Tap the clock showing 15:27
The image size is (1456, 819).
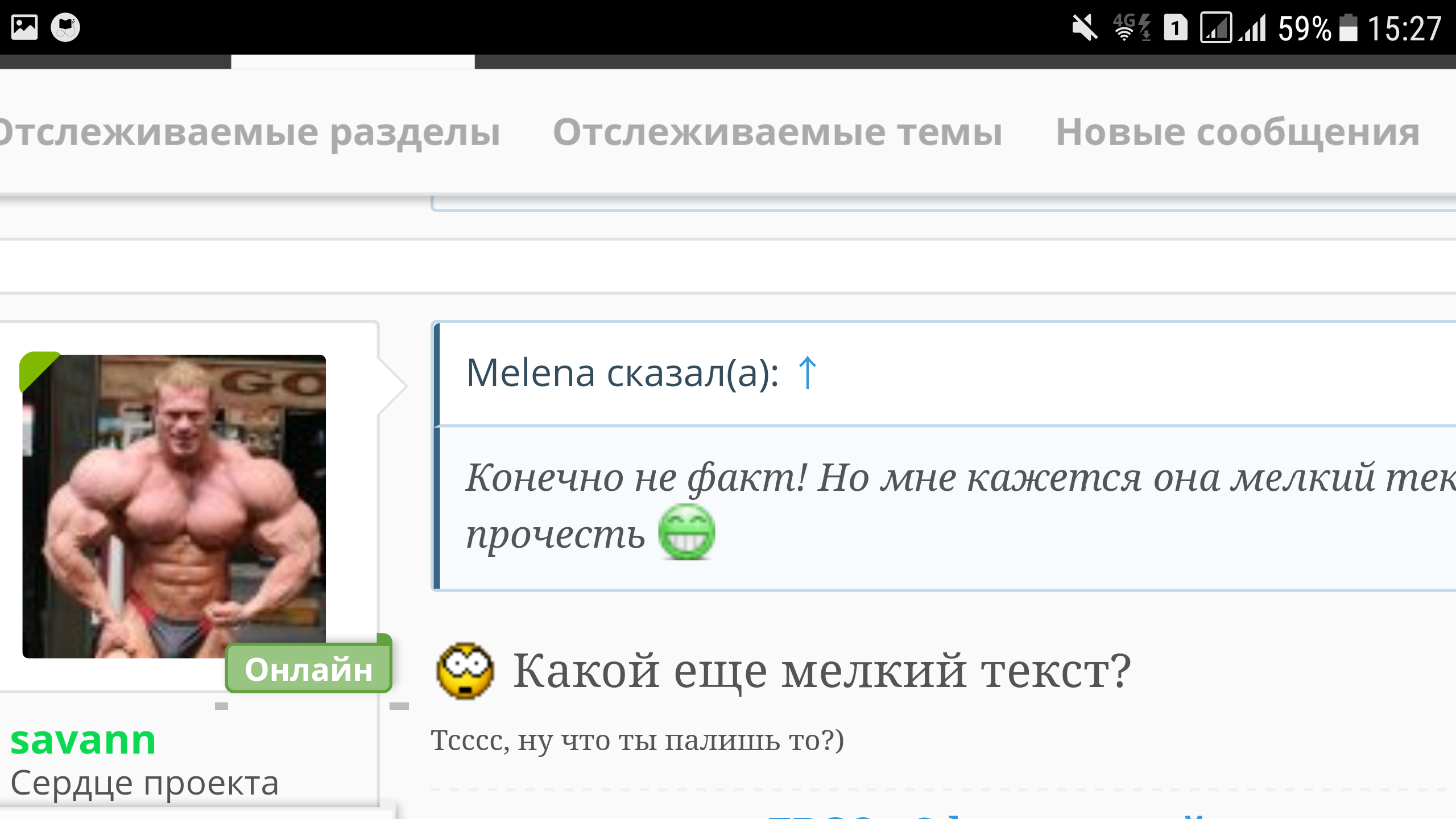pos(1404,28)
